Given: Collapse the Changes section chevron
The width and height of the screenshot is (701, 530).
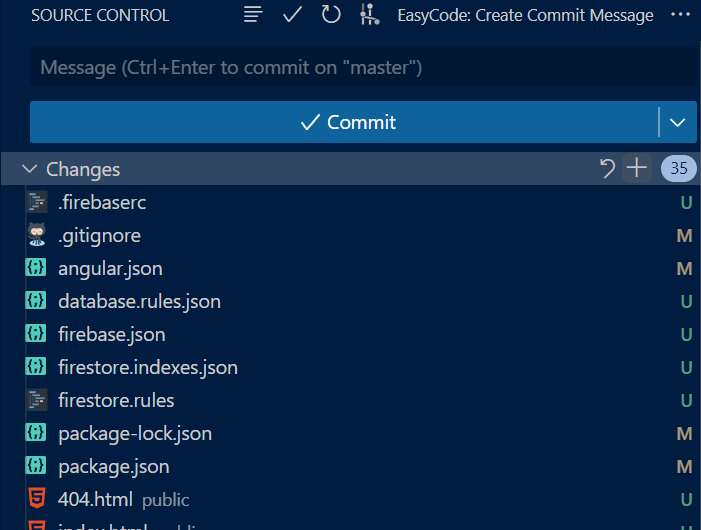Looking at the screenshot, I should click(x=30, y=169).
